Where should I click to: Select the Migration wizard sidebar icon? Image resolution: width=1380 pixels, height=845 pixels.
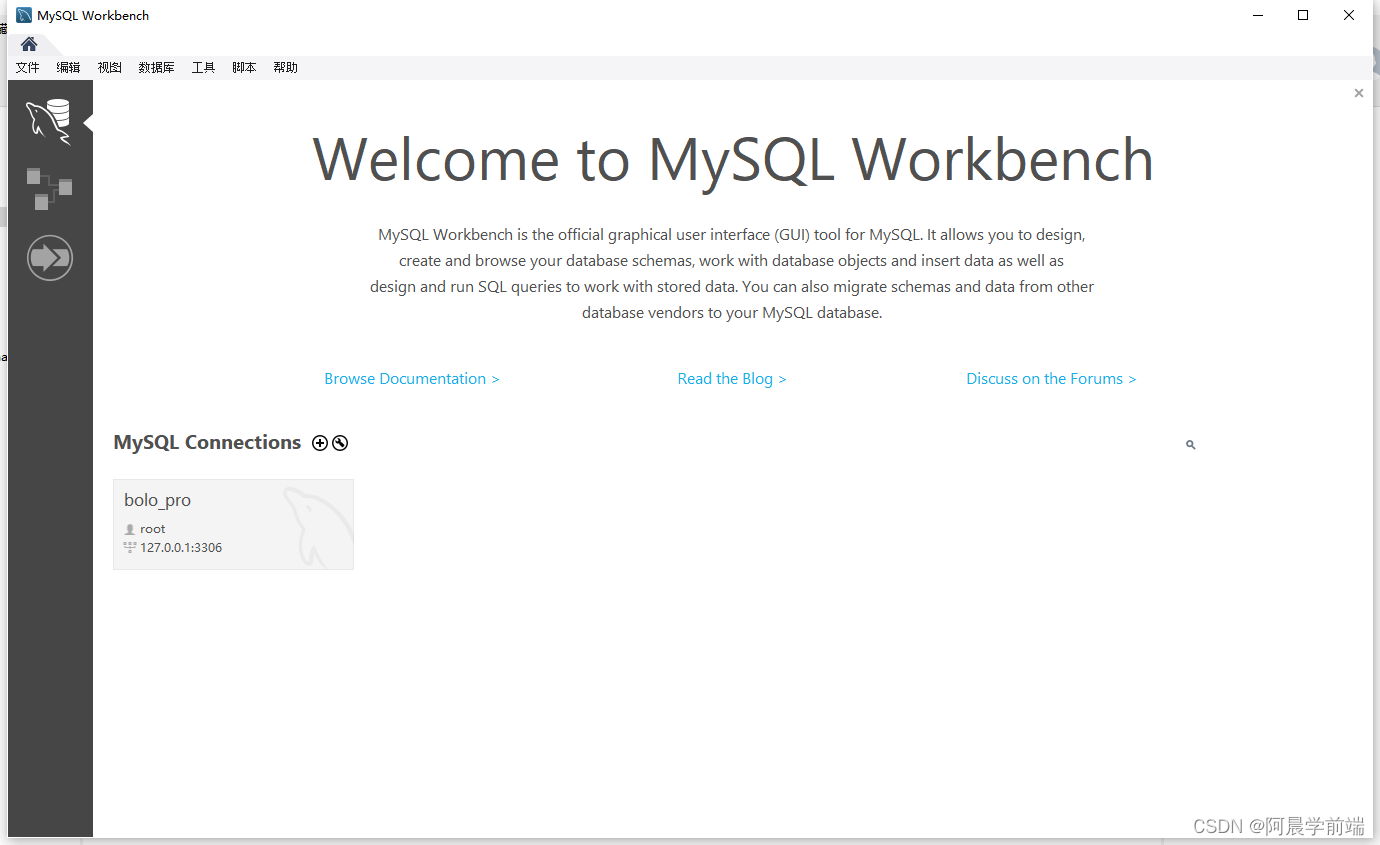[x=50, y=258]
